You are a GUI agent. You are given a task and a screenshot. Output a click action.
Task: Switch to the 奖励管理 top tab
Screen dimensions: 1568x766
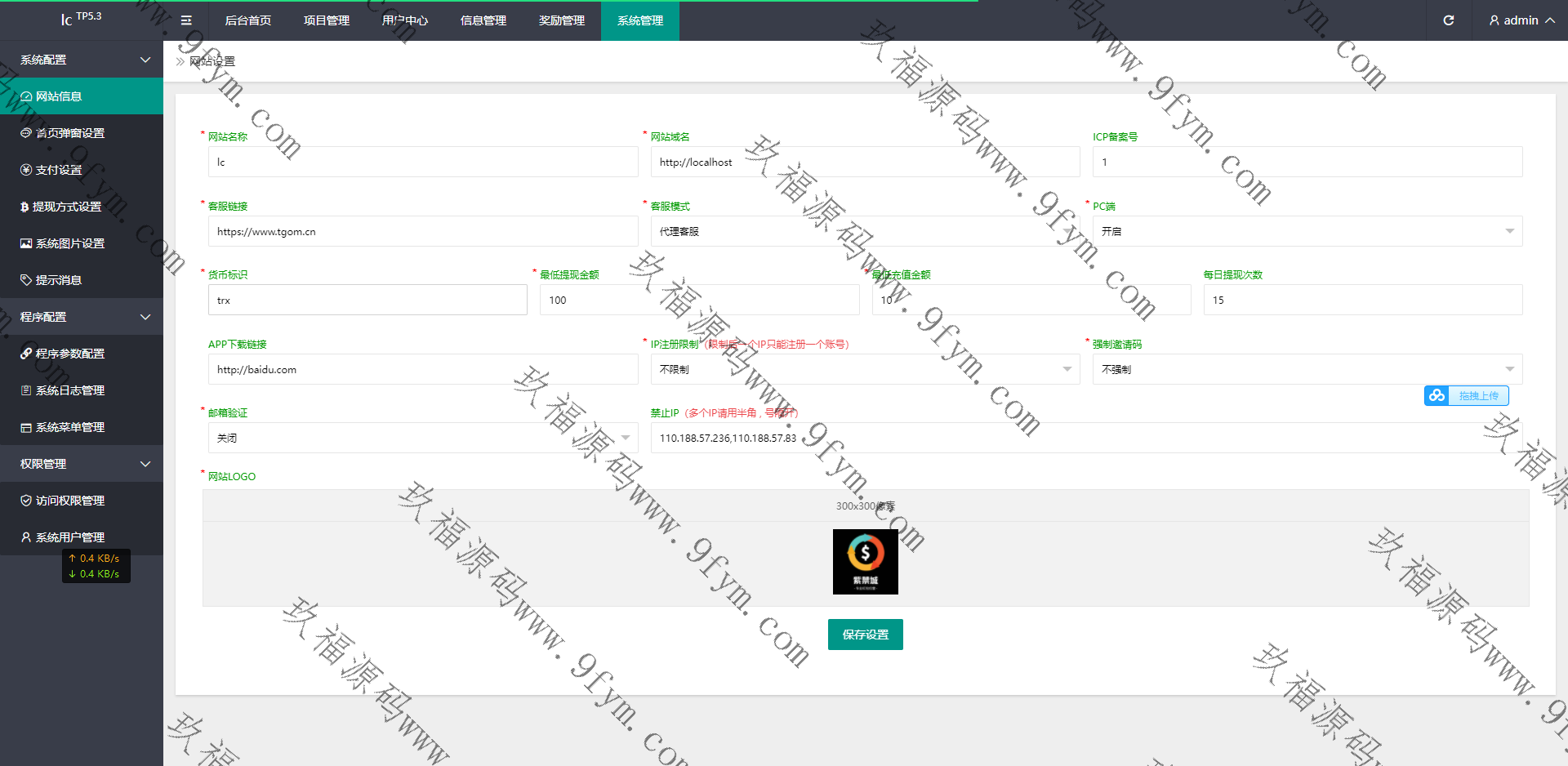click(x=562, y=20)
